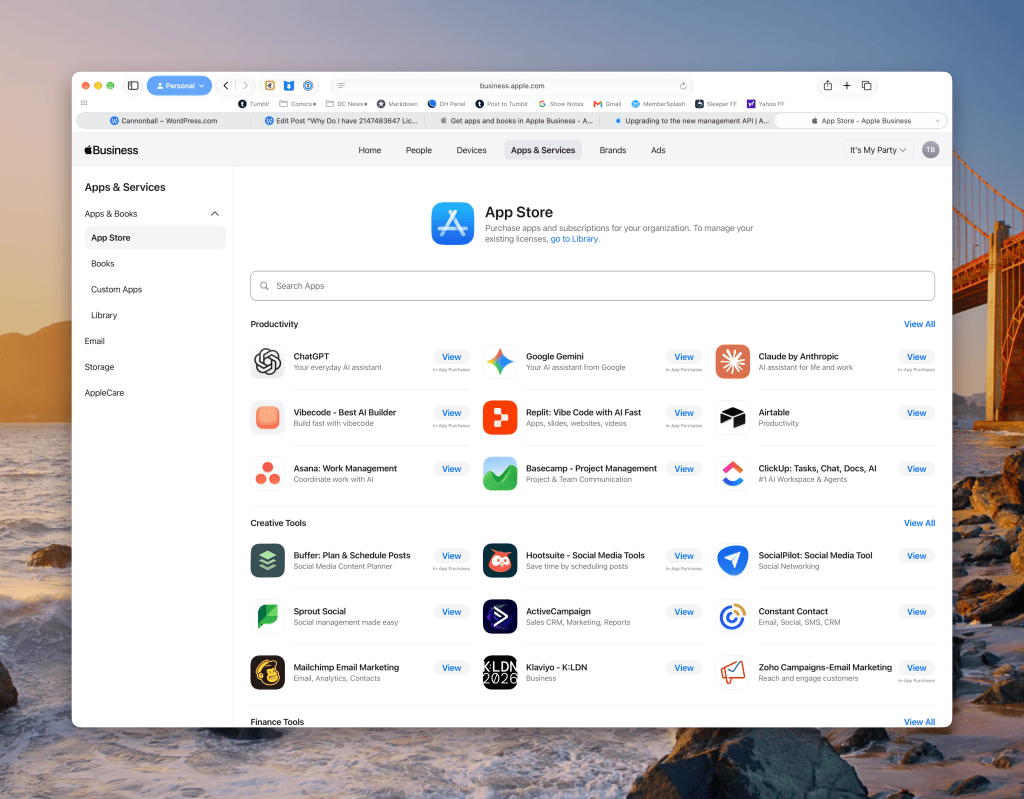Open the Gmail bookmark in favorites bar
1024x799 pixels.
(607, 104)
